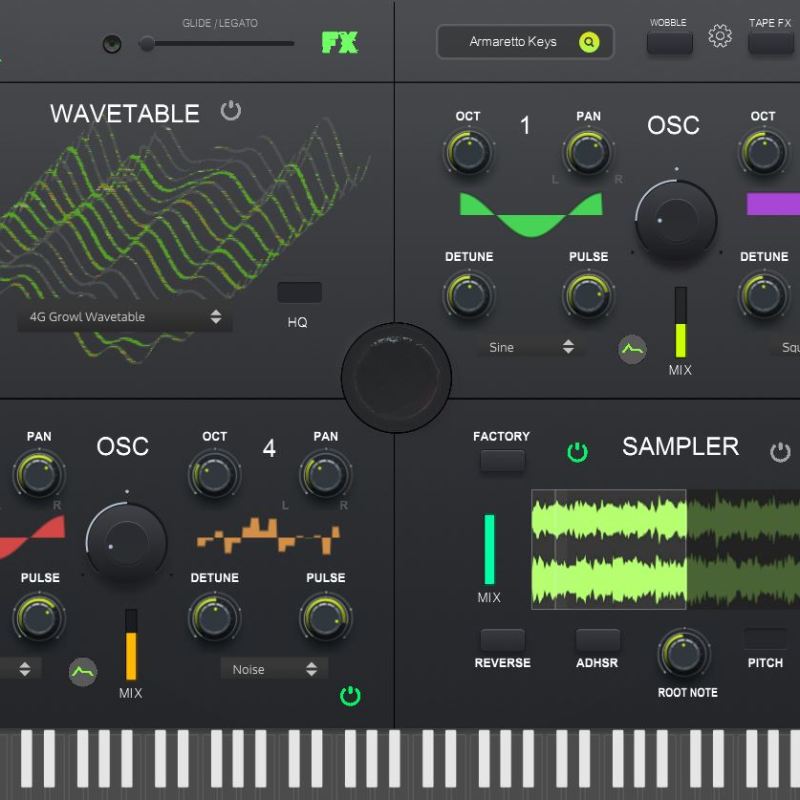Image resolution: width=800 pixels, height=800 pixels.
Task: Toggle the OSC 4 green power button
Action: (350, 695)
